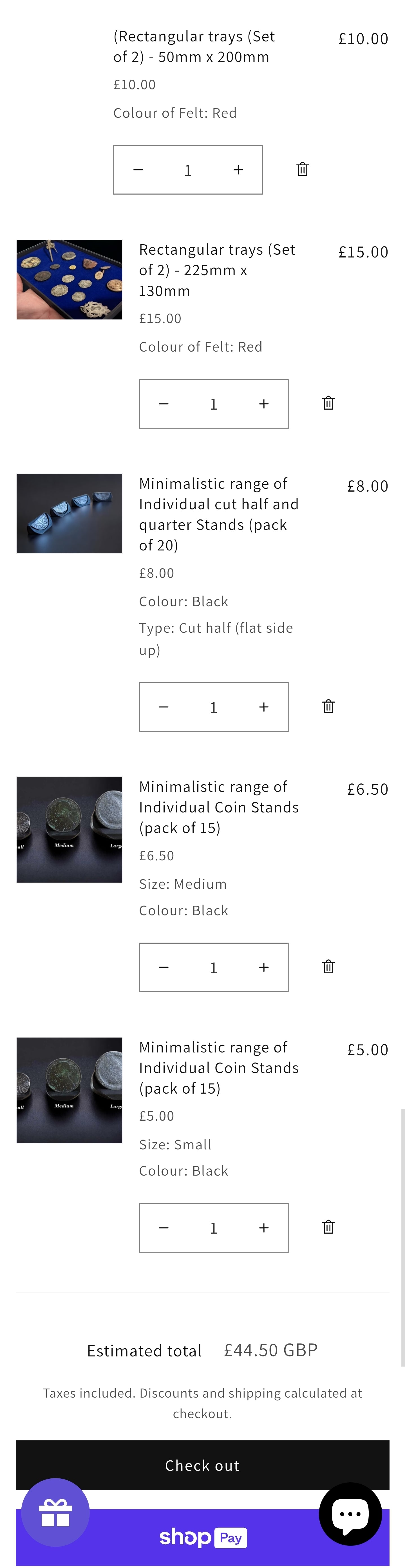This screenshot has height=1568, width=405.
Task: Delete the 50mm x 200mm trays item
Action: [302, 169]
